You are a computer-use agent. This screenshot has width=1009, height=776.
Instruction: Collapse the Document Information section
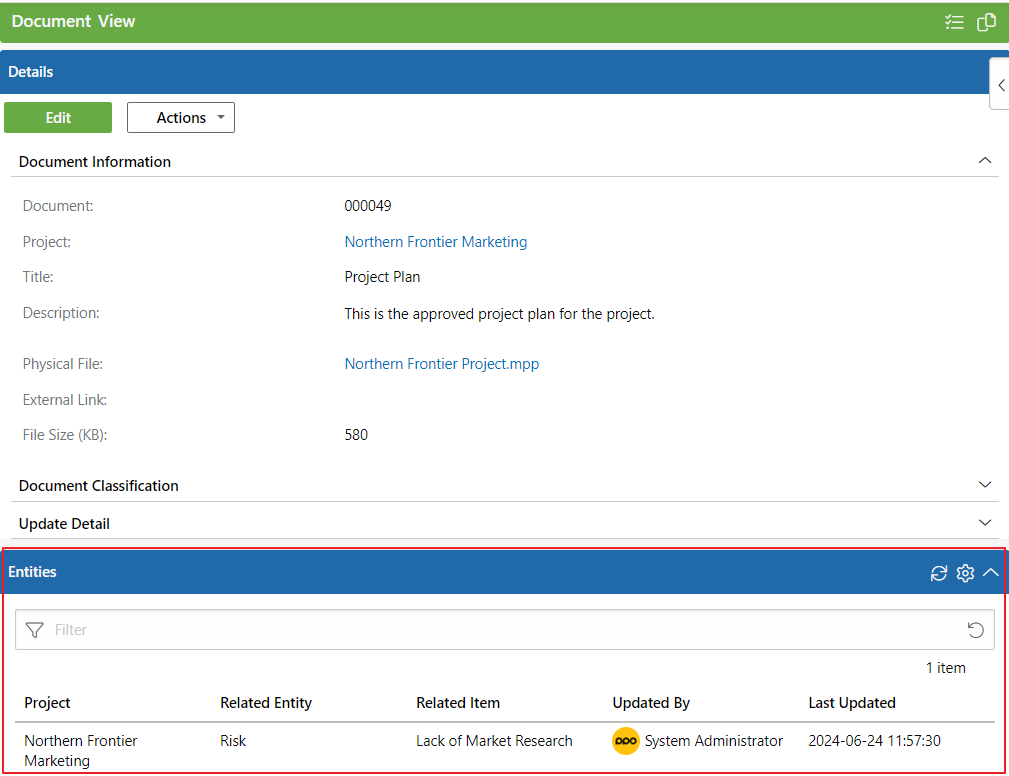click(985, 161)
